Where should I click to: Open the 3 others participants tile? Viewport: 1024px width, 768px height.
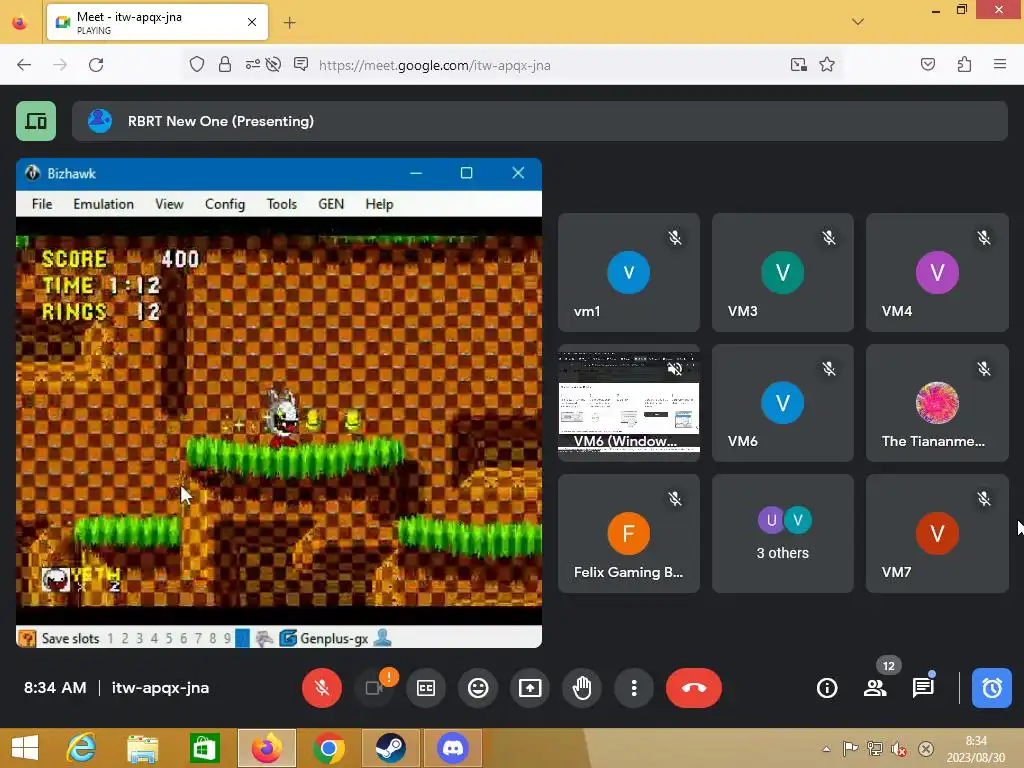click(x=782, y=534)
